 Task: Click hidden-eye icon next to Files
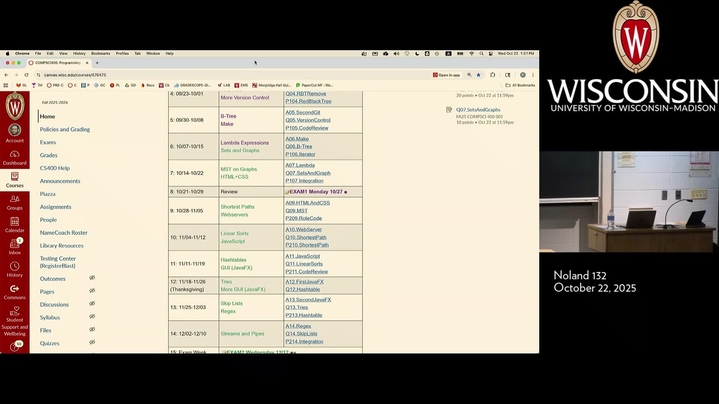tap(92, 330)
